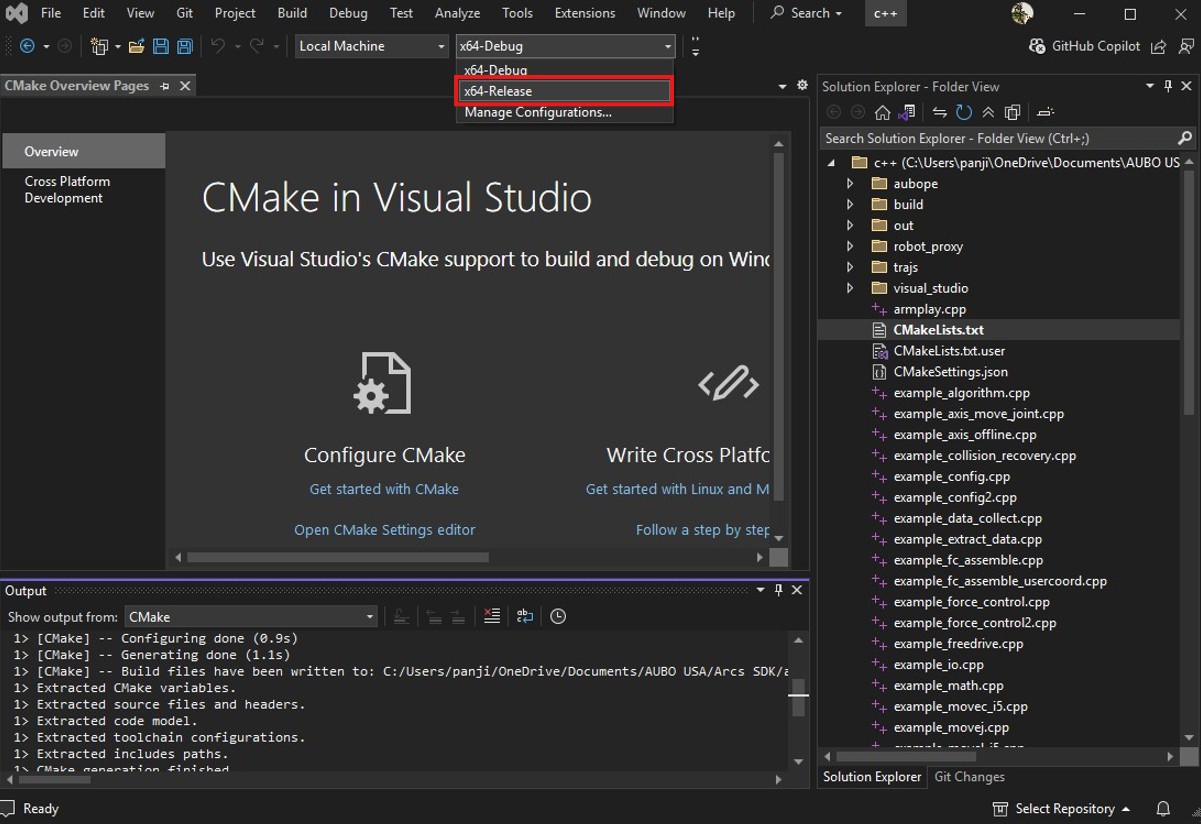Screen dimensions: 1201x824
Task: Click Open CMake Settings editor link
Action: point(384,530)
